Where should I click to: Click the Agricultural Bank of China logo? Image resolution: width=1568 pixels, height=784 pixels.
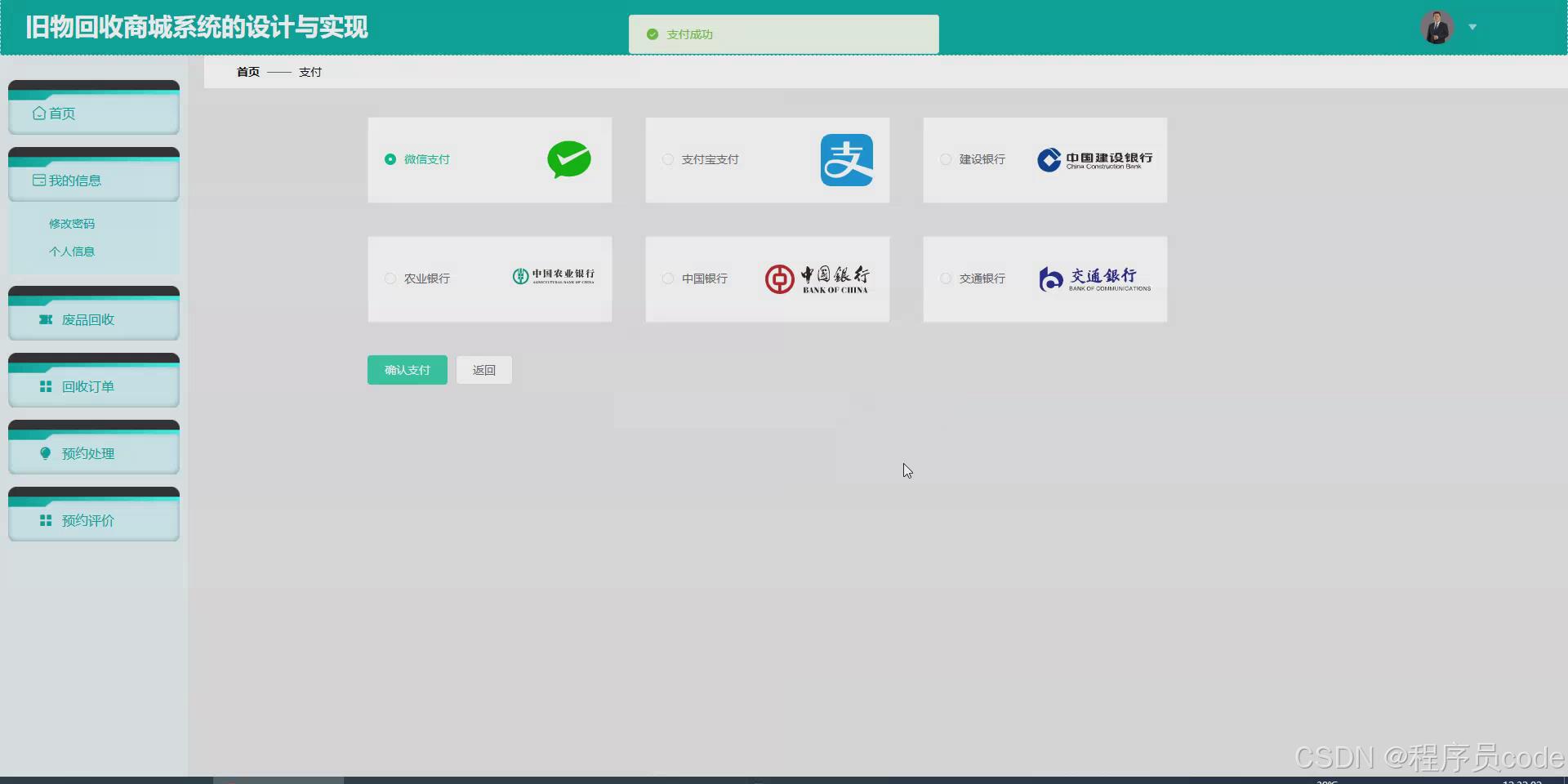coord(554,276)
